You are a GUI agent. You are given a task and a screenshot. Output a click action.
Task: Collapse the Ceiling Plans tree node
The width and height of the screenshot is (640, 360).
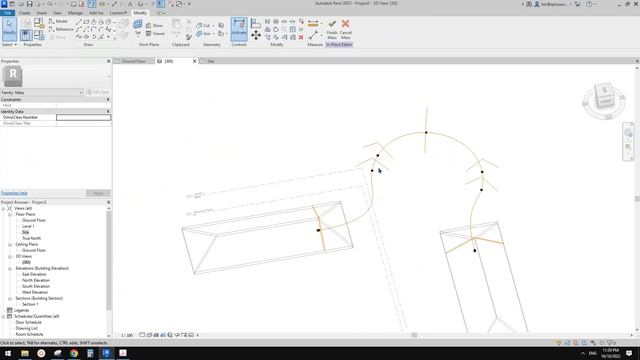coord(10,244)
